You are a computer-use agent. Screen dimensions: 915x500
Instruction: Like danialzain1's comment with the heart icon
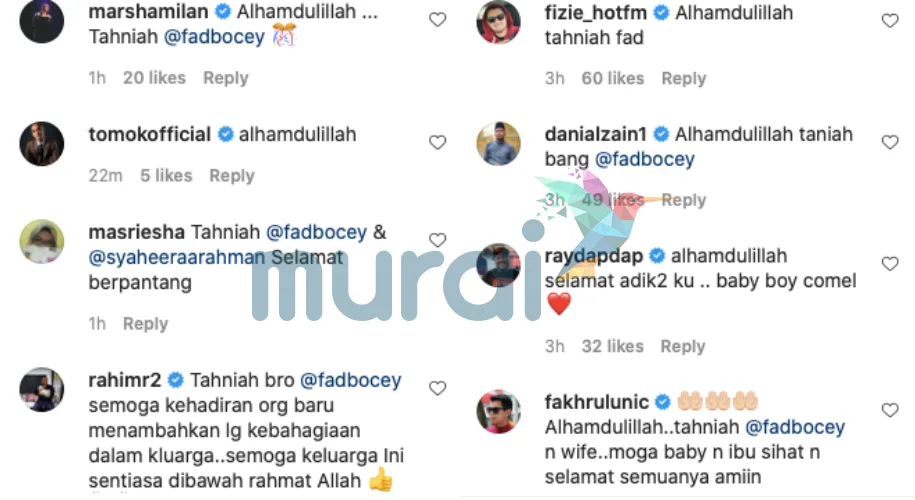[890, 142]
